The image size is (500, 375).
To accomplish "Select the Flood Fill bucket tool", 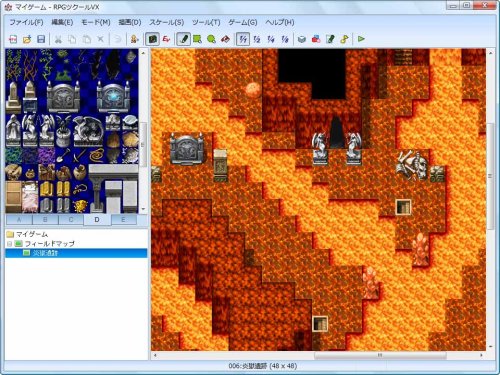I will pyautogui.click(x=226, y=39).
